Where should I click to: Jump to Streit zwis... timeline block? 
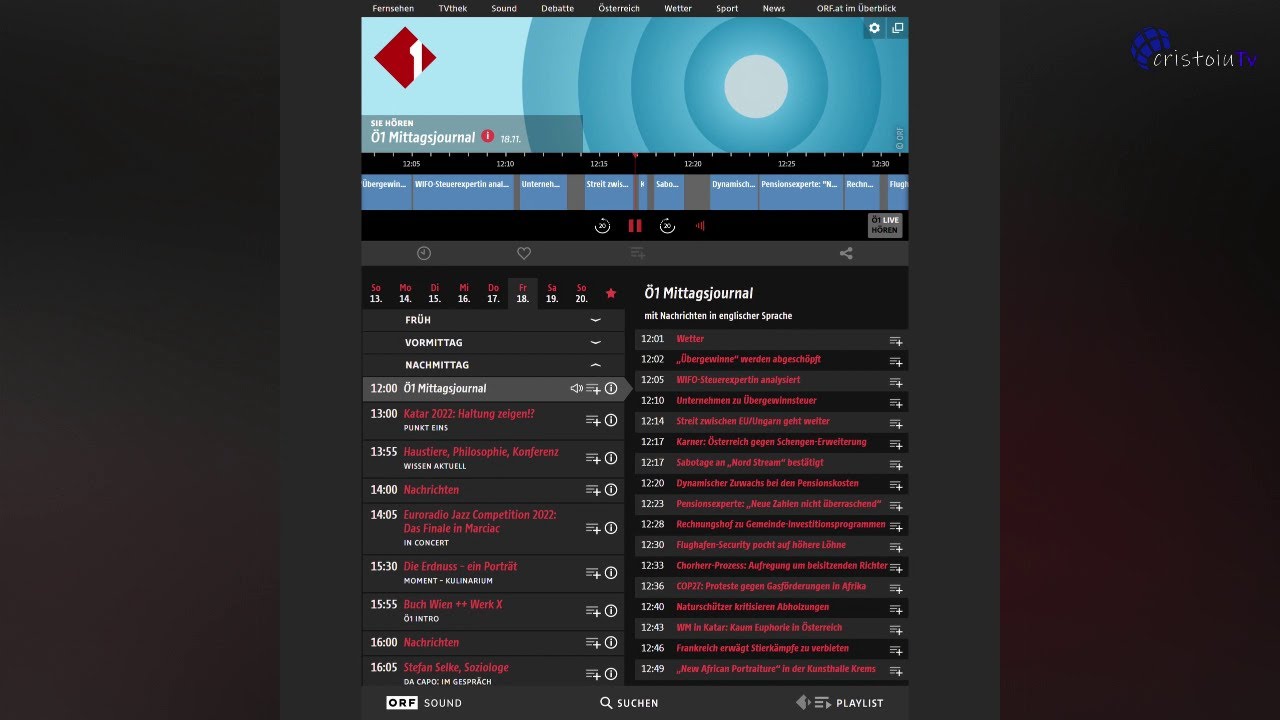click(x=608, y=192)
